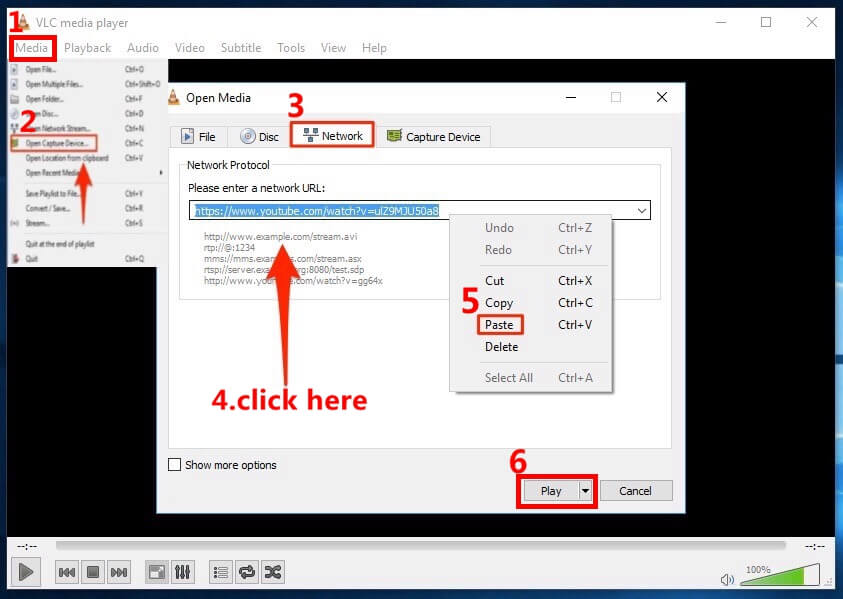Image resolution: width=843 pixels, height=599 pixels.
Task: Open the Tools menu
Action: point(291,48)
